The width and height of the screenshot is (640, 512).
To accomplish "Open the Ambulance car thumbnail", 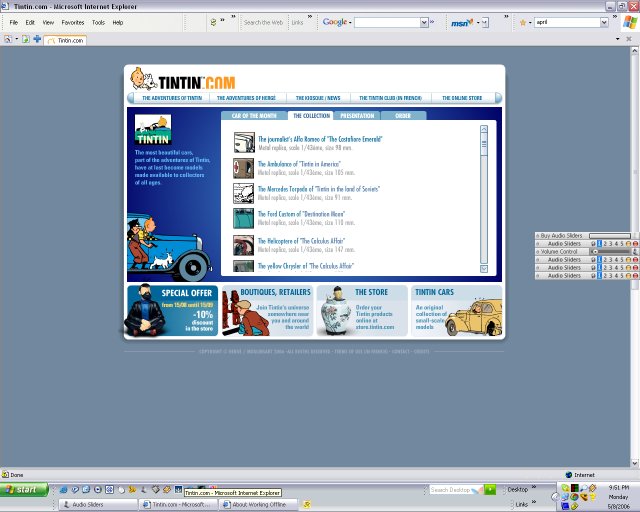I will 244,168.
